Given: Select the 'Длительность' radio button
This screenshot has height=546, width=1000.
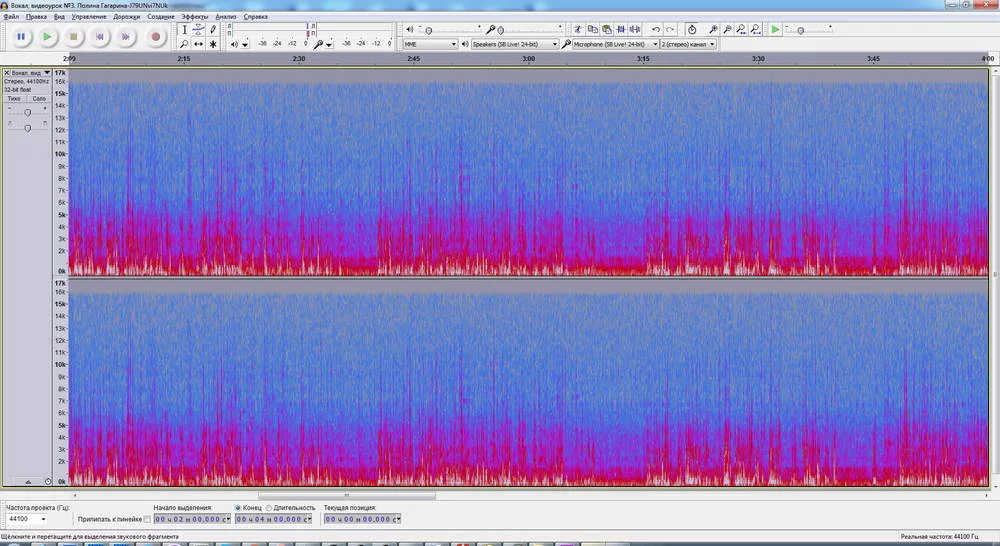Looking at the screenshot, I should [269, 508].
